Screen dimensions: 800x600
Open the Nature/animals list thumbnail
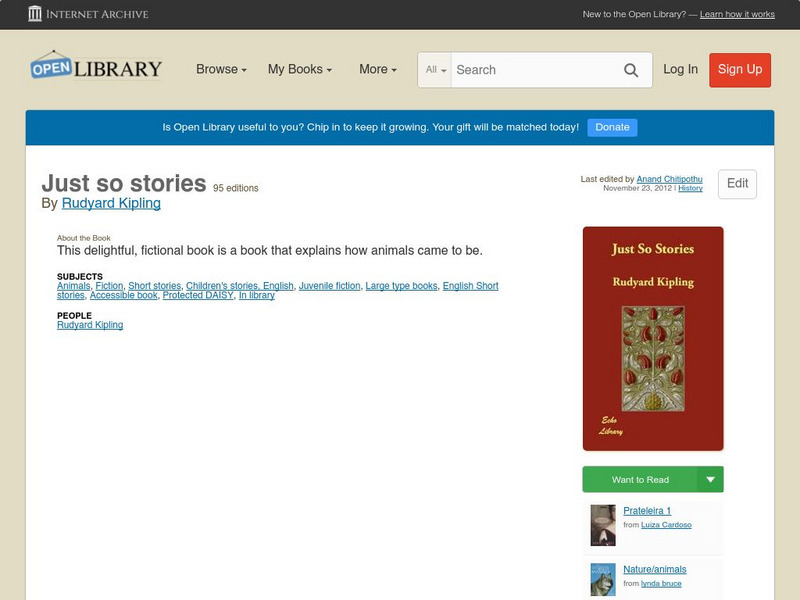pyautogui.click(x=603, y=580)
